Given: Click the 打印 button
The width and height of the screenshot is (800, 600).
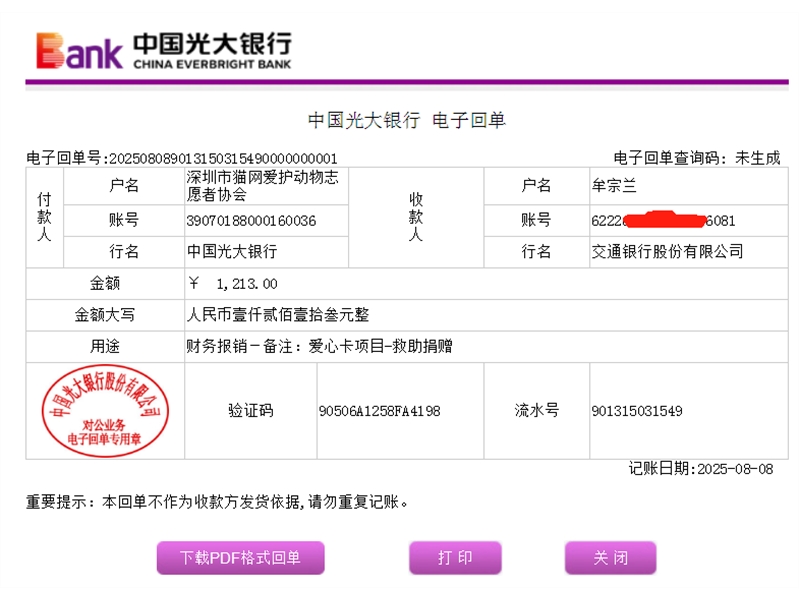Looking at the screenshot, I should coord(455,558).
